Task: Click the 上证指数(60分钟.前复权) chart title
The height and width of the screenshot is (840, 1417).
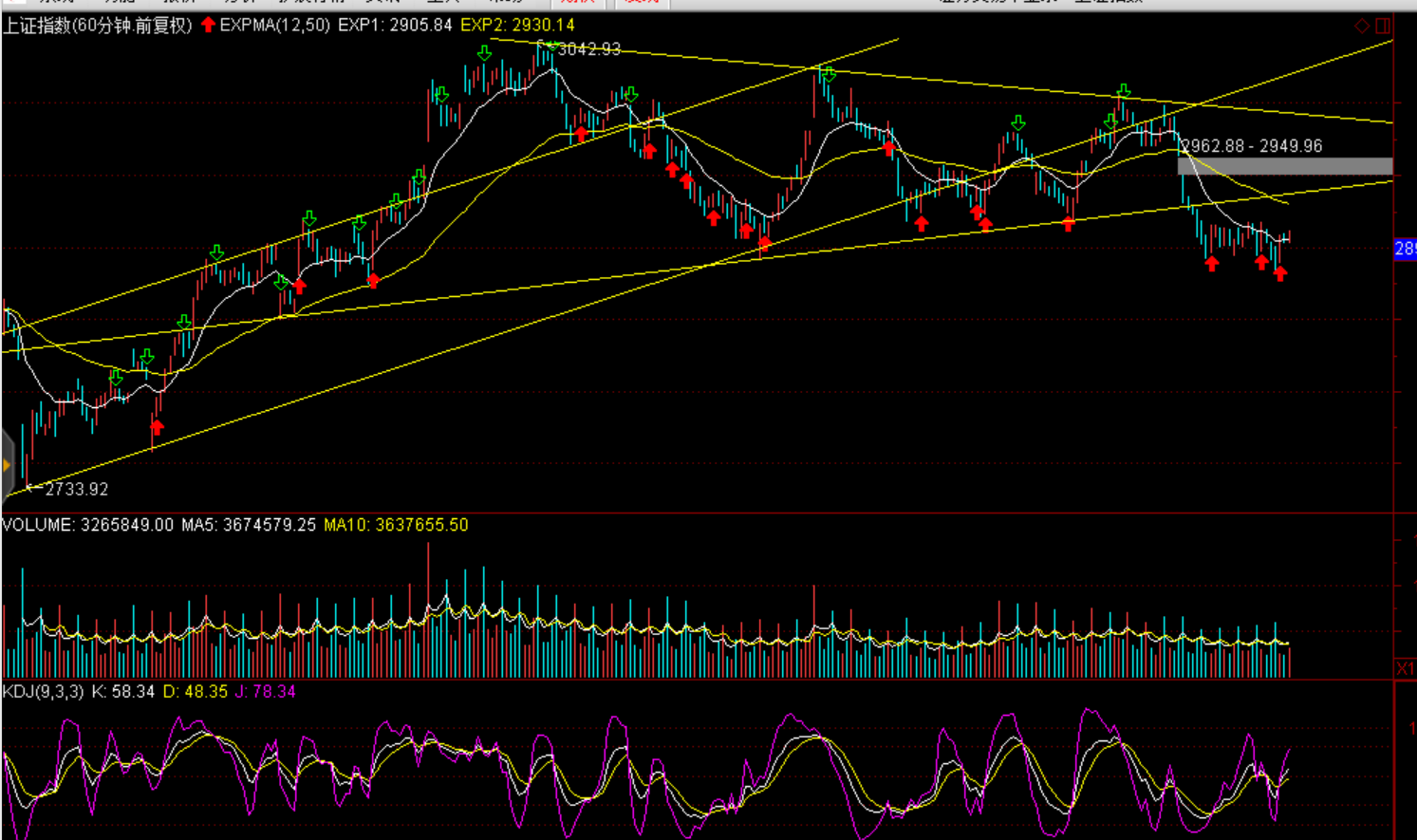Action: [x=97, y=26]
